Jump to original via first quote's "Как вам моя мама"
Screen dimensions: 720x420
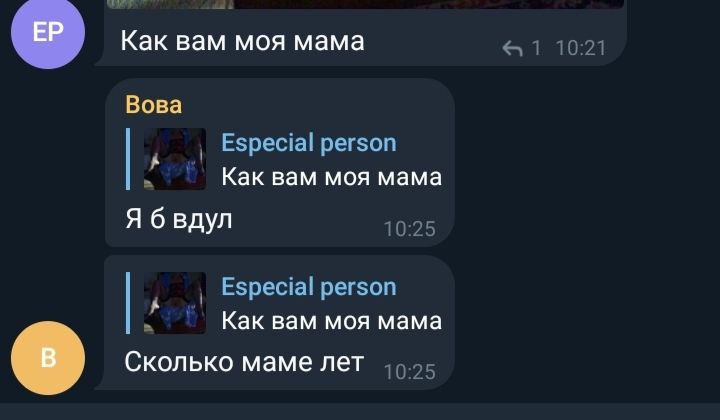pyautogui.click(x=332, y=177)
